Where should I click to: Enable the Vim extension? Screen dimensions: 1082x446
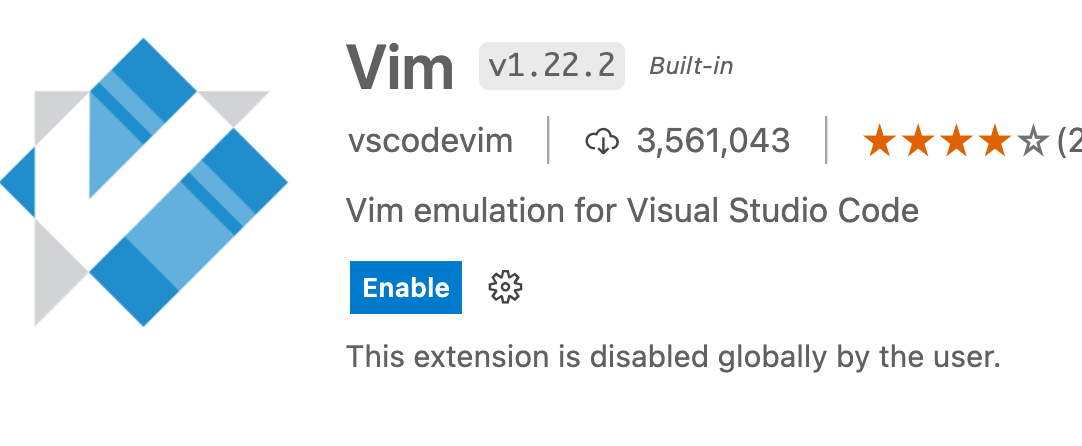pos(406,287)
